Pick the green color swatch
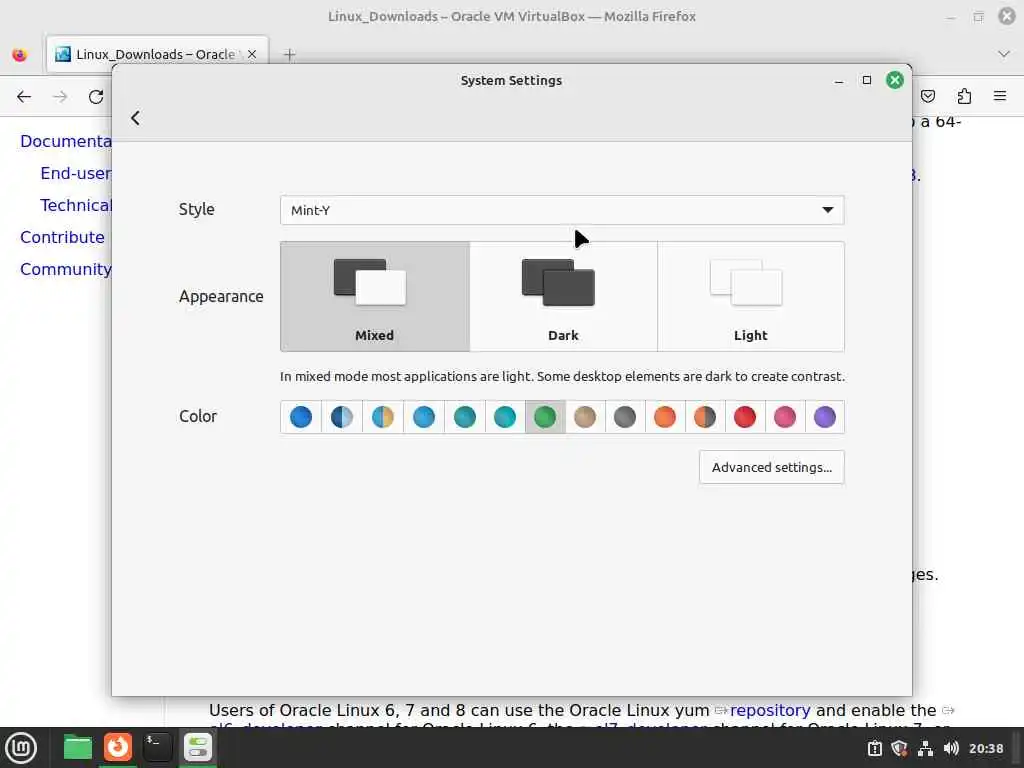This screenshot has height=768, width=1024. coord(545,417)
